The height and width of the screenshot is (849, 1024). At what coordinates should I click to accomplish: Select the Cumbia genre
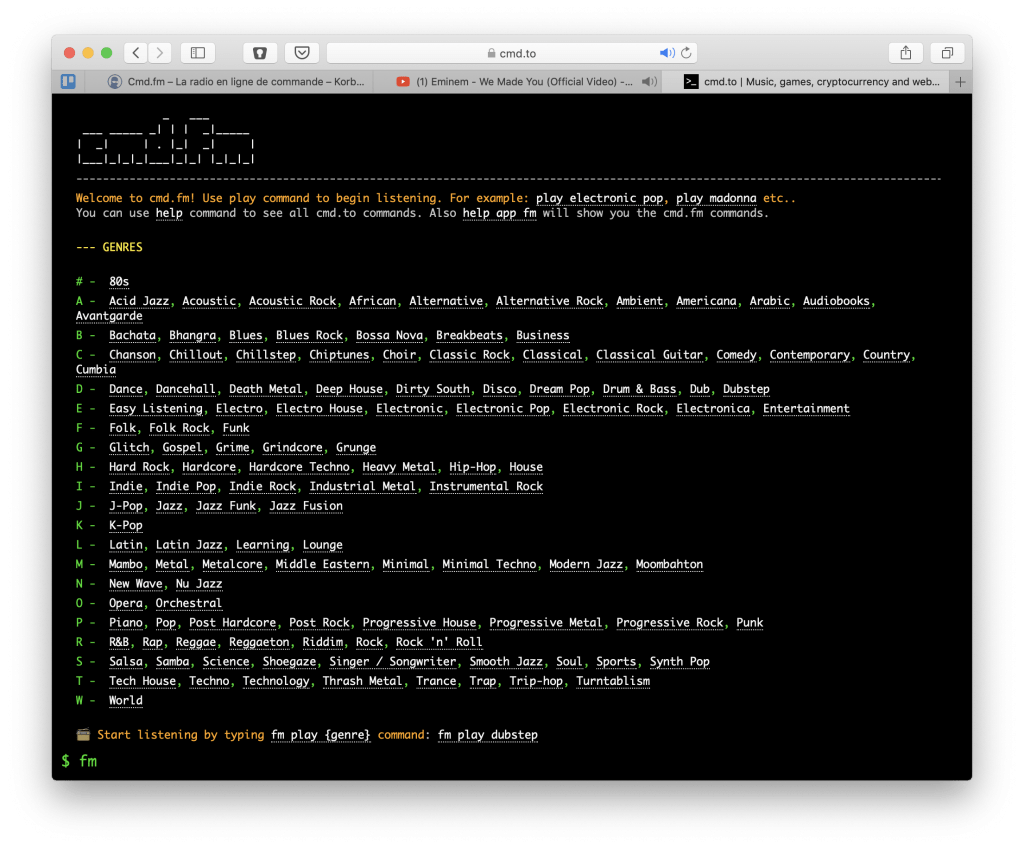pos(96,370)
